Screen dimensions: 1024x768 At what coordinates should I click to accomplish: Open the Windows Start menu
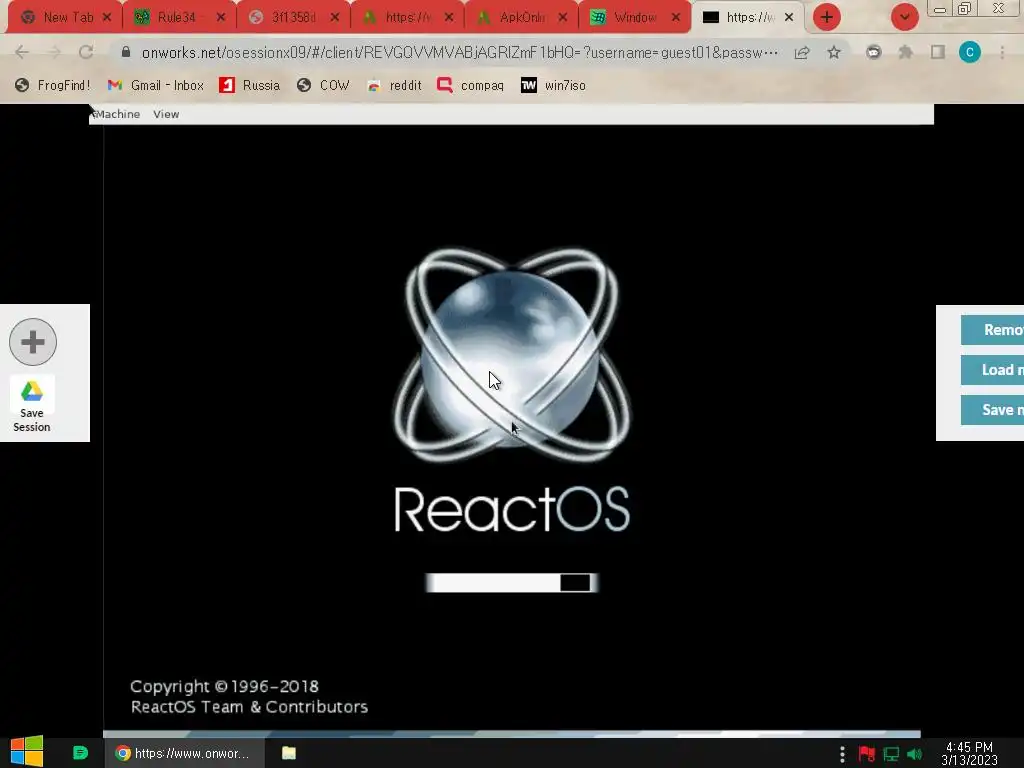pyautogui.click(x=27, y=752)
